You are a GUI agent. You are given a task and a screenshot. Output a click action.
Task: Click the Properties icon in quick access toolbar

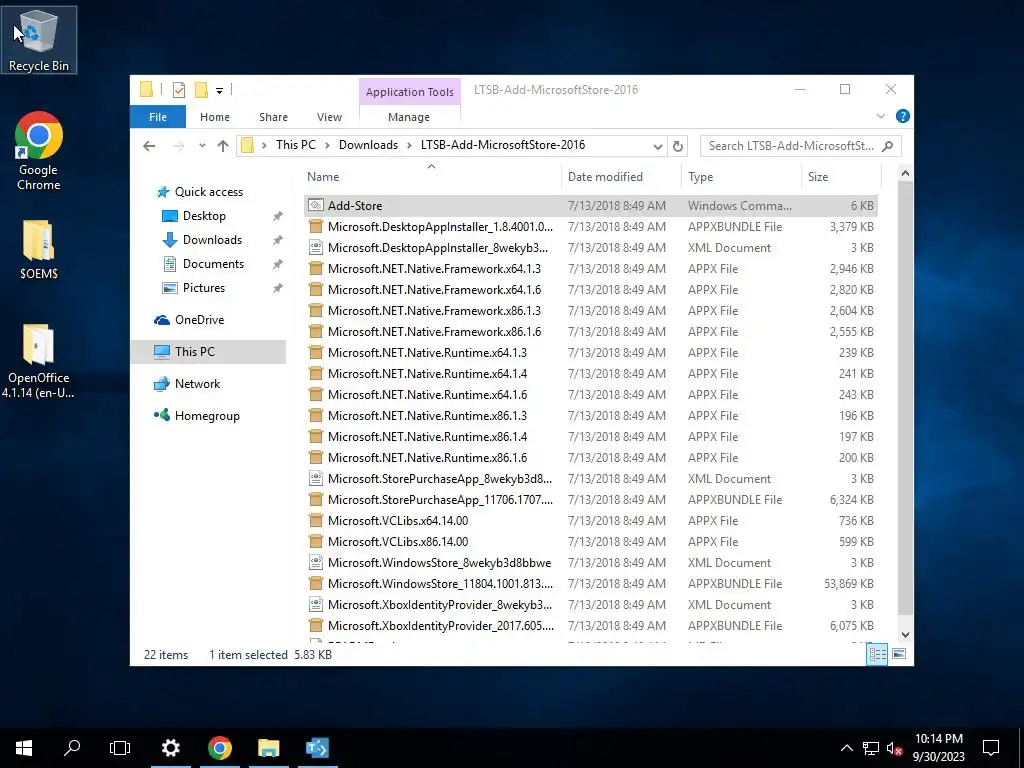[x=179, y=90]
